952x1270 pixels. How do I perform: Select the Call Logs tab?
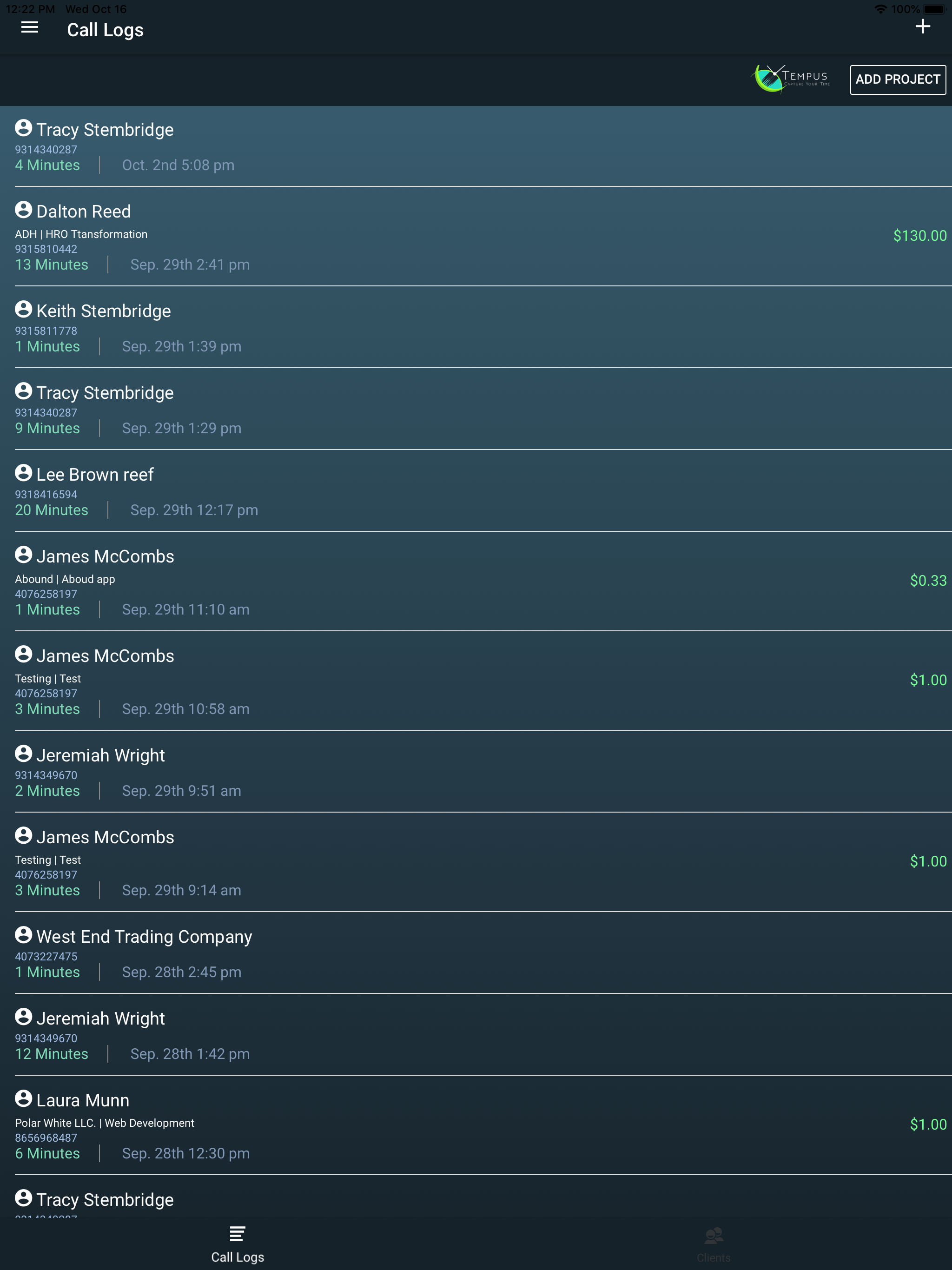coord(238,1244)
